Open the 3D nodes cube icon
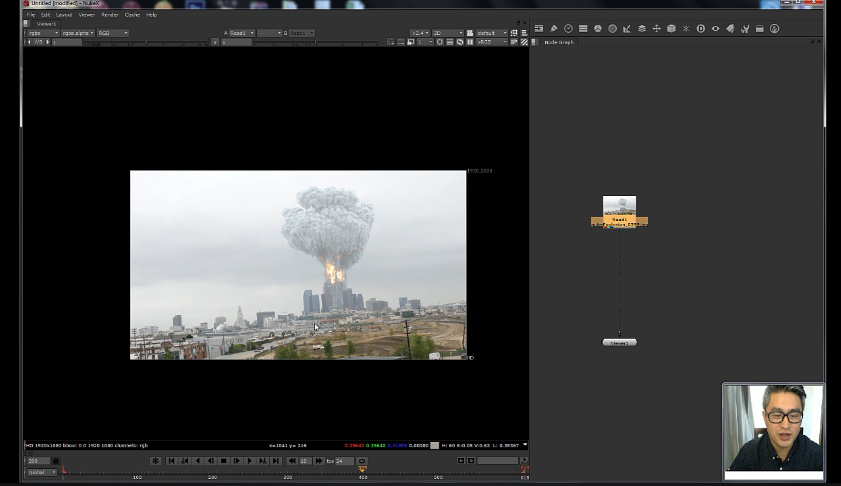841x486 pixels. (x=671, y=29)
